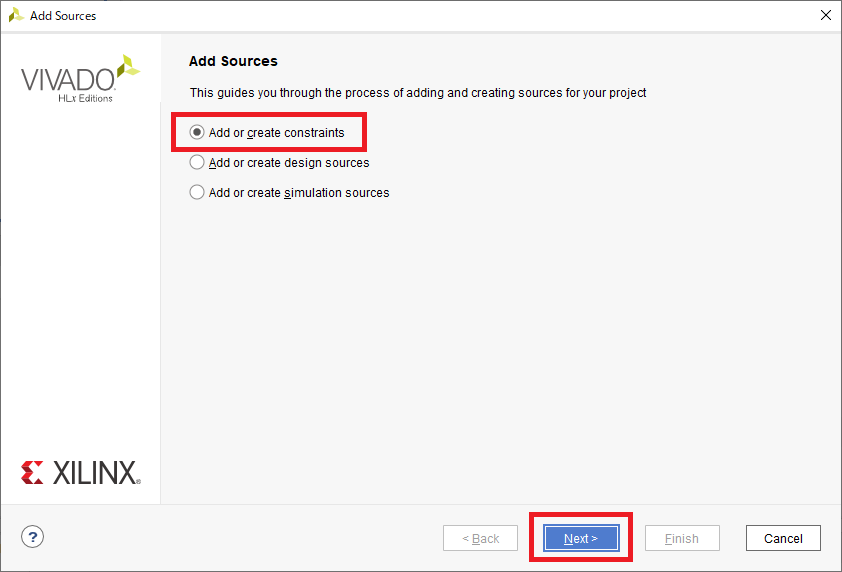Click the 'Add or create simulation sources' label text
Image resolution: width=842 pixels, height=572 pixels.
point(299,193)
